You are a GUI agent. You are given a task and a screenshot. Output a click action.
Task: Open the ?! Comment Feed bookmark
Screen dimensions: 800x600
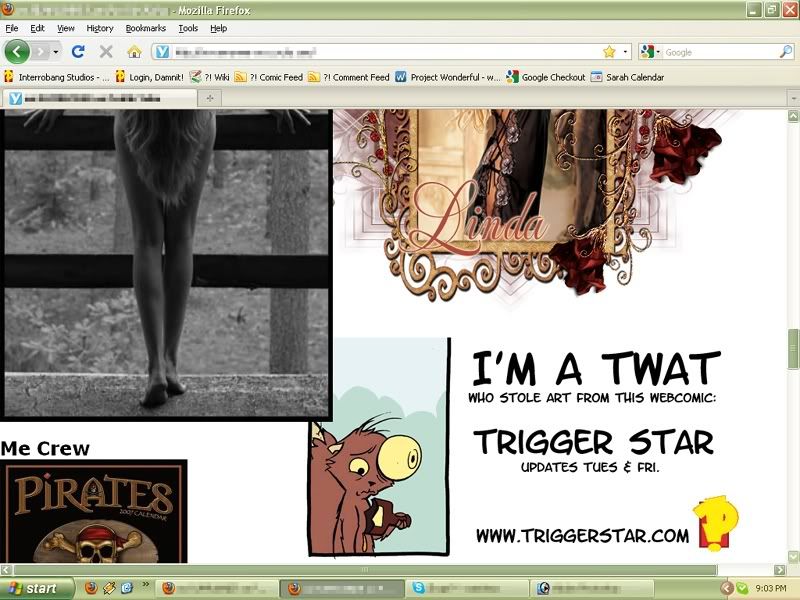[x=349, y=77]
